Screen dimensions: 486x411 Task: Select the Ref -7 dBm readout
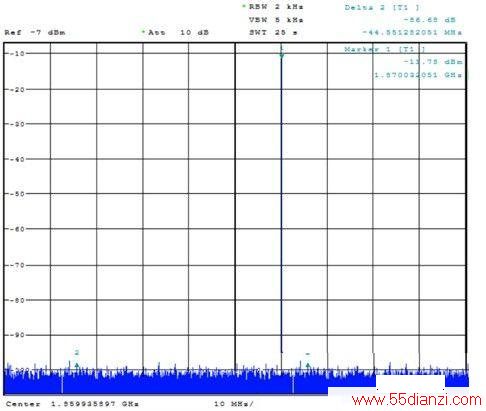point(35,32)
